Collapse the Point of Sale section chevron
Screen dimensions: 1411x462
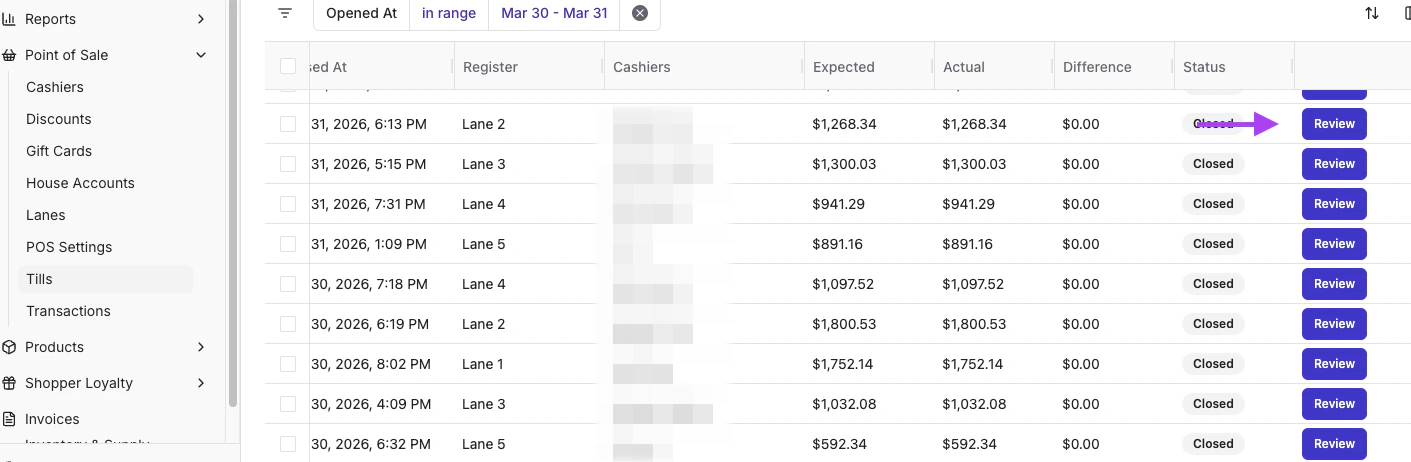coord(201,55)
